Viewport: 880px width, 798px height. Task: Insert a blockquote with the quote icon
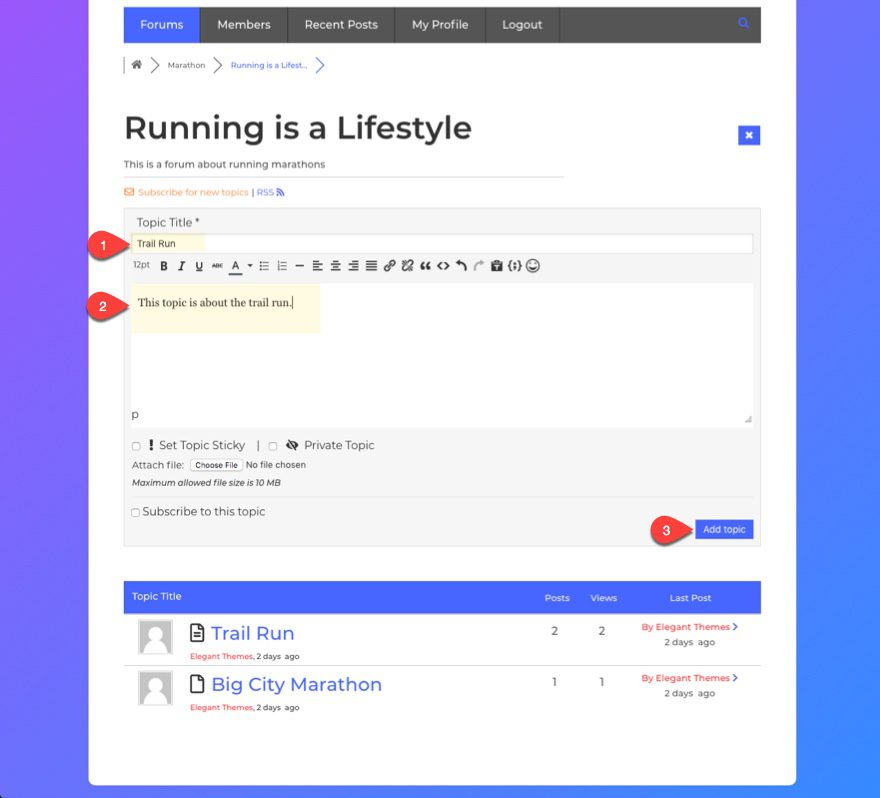[425, 266]
